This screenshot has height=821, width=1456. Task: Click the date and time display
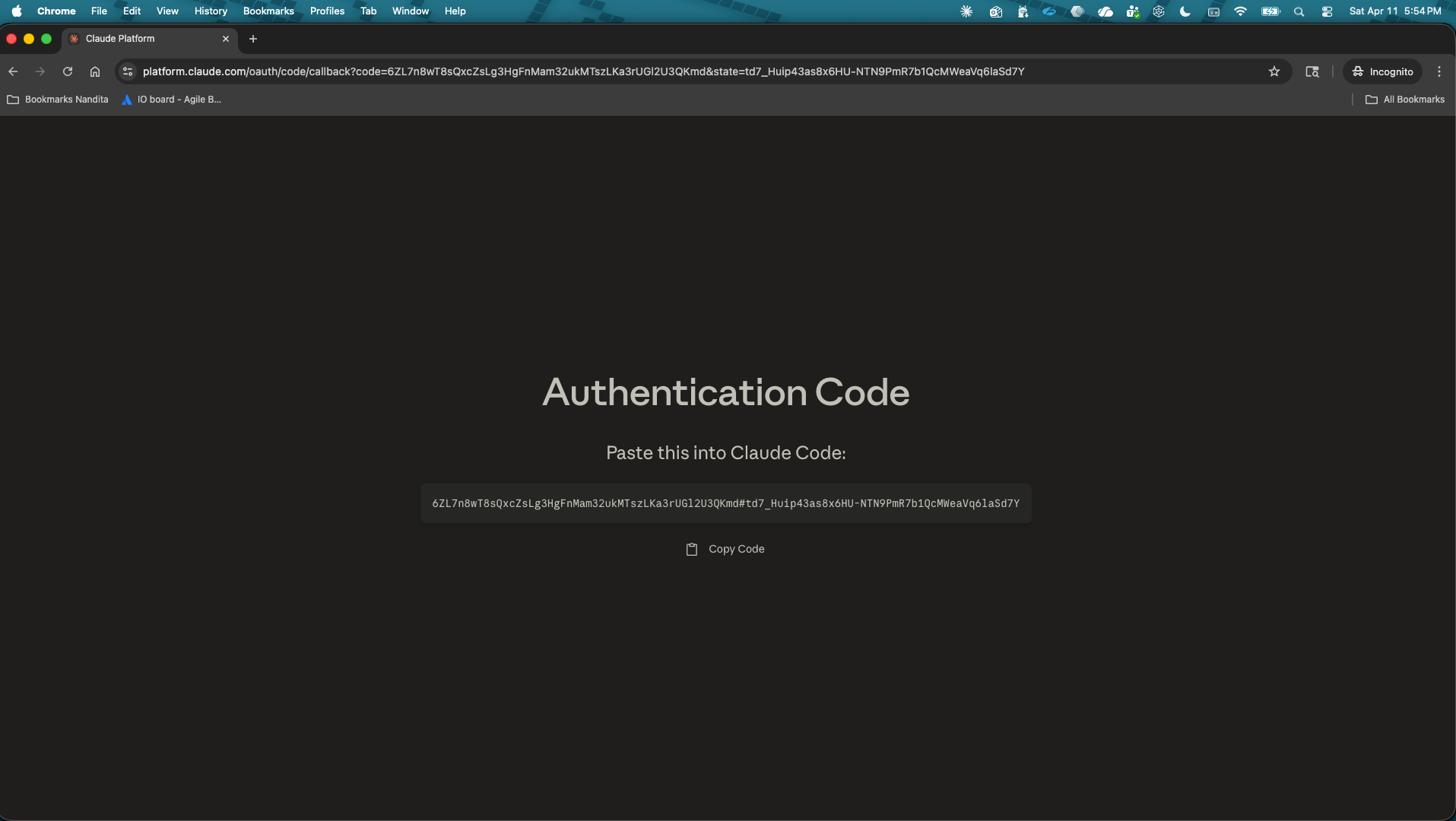click(1395, 11)
